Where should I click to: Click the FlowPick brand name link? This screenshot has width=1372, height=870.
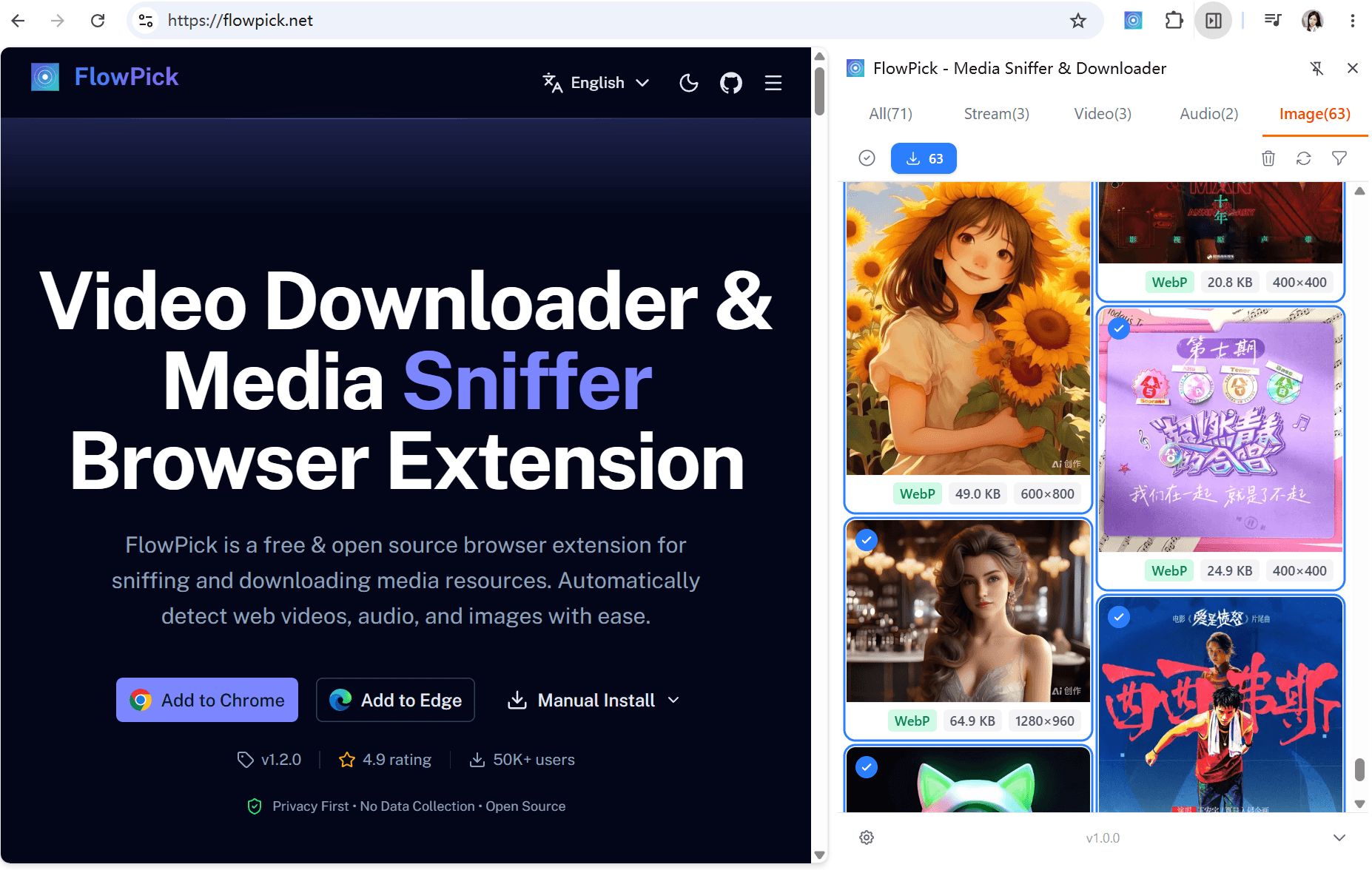click(x=127, y=77)
